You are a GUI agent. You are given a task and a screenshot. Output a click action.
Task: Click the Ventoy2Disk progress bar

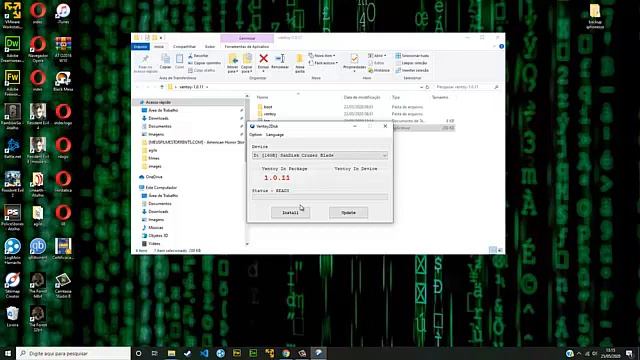click(320, 197)
